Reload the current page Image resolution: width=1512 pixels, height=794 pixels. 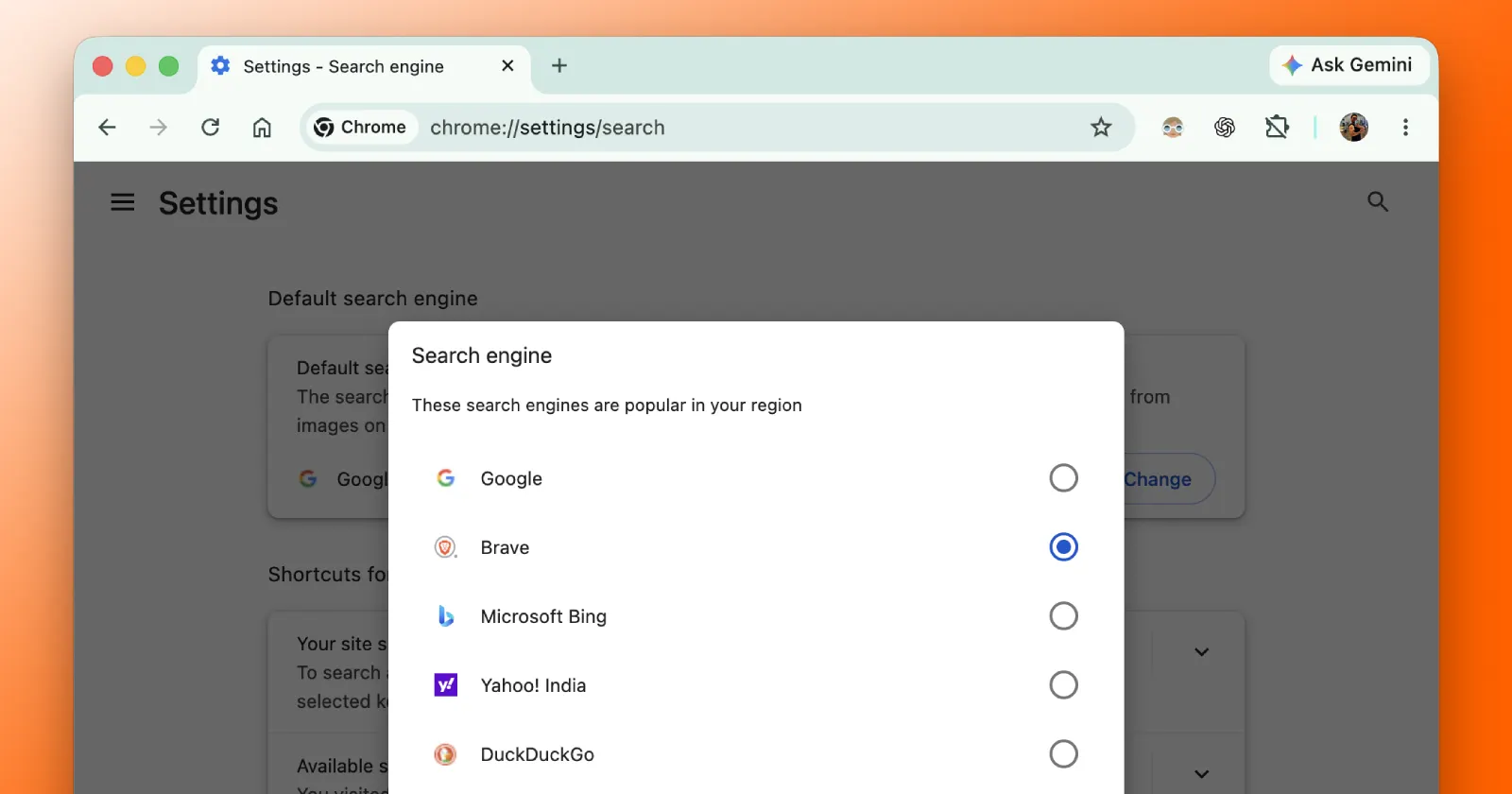211,128
